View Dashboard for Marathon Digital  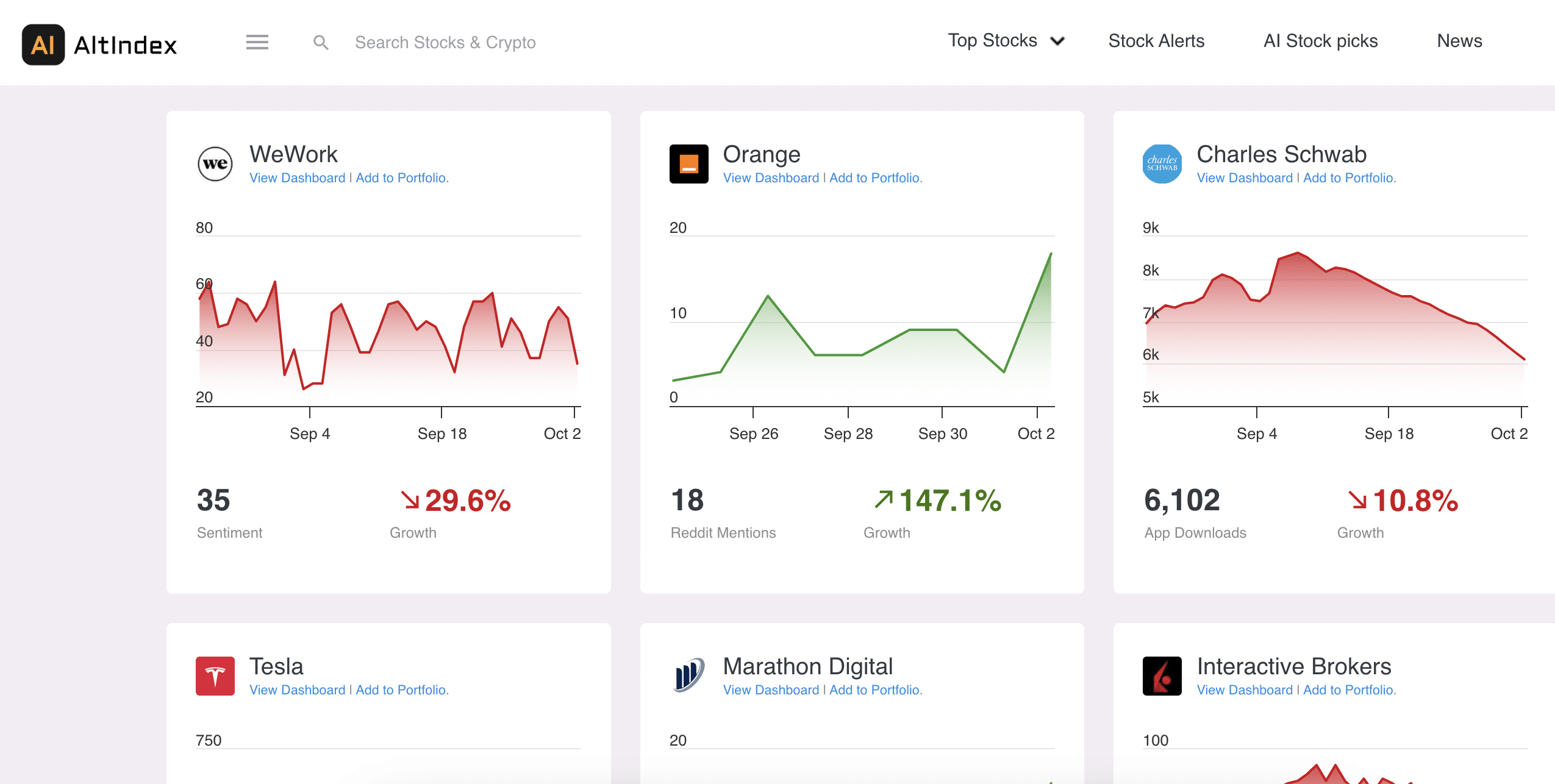771,690
